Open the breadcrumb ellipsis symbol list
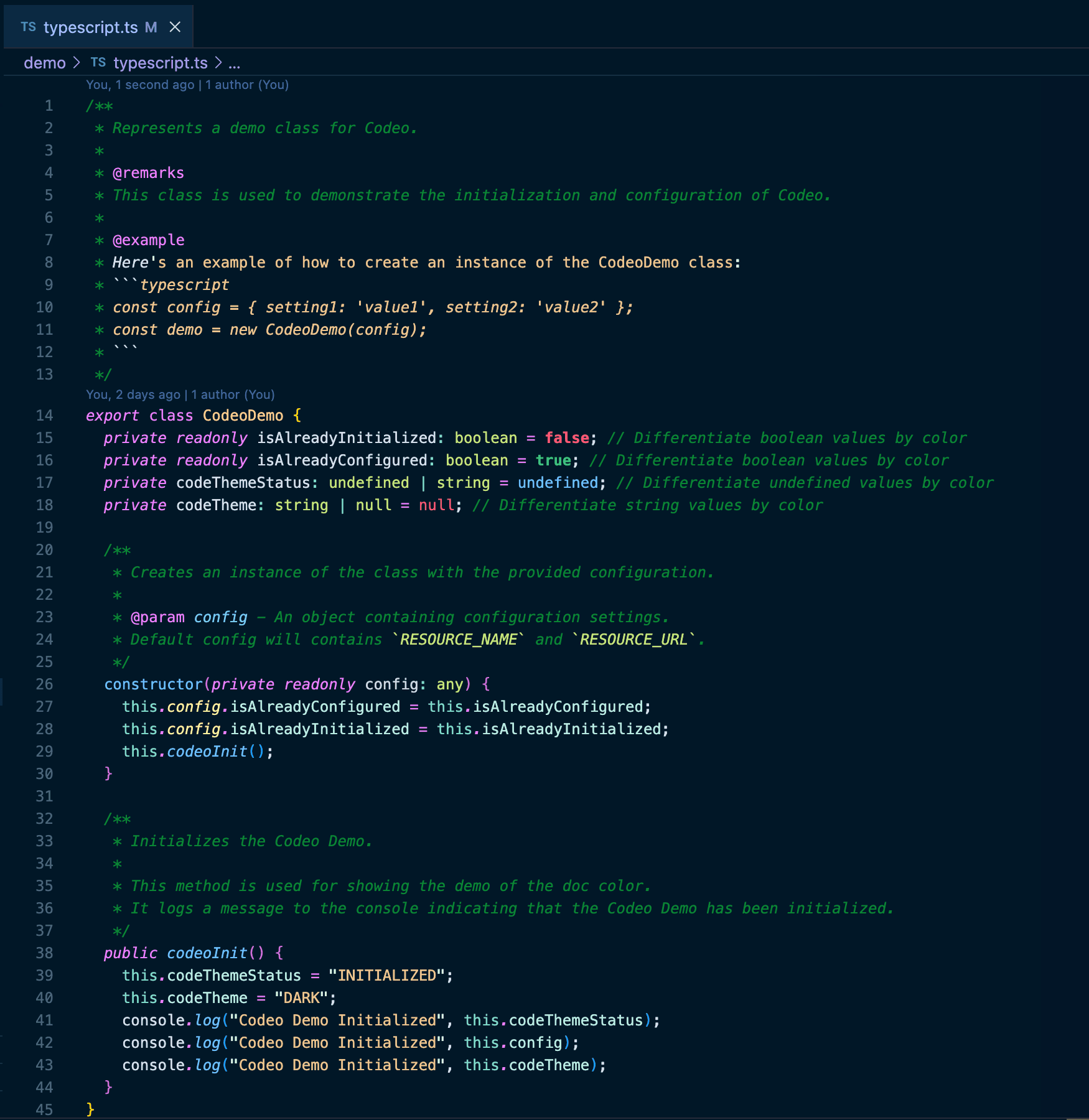 coord(234,63)
